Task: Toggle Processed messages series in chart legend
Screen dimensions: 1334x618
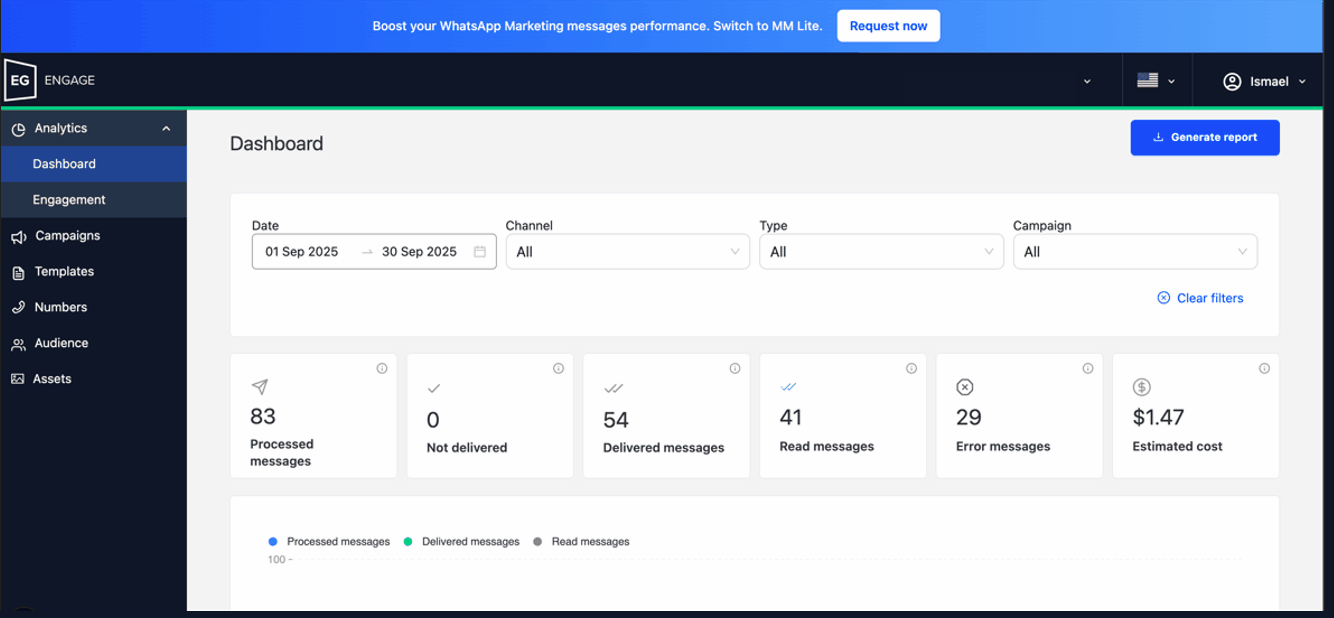Action: click(x=329, y=542)
